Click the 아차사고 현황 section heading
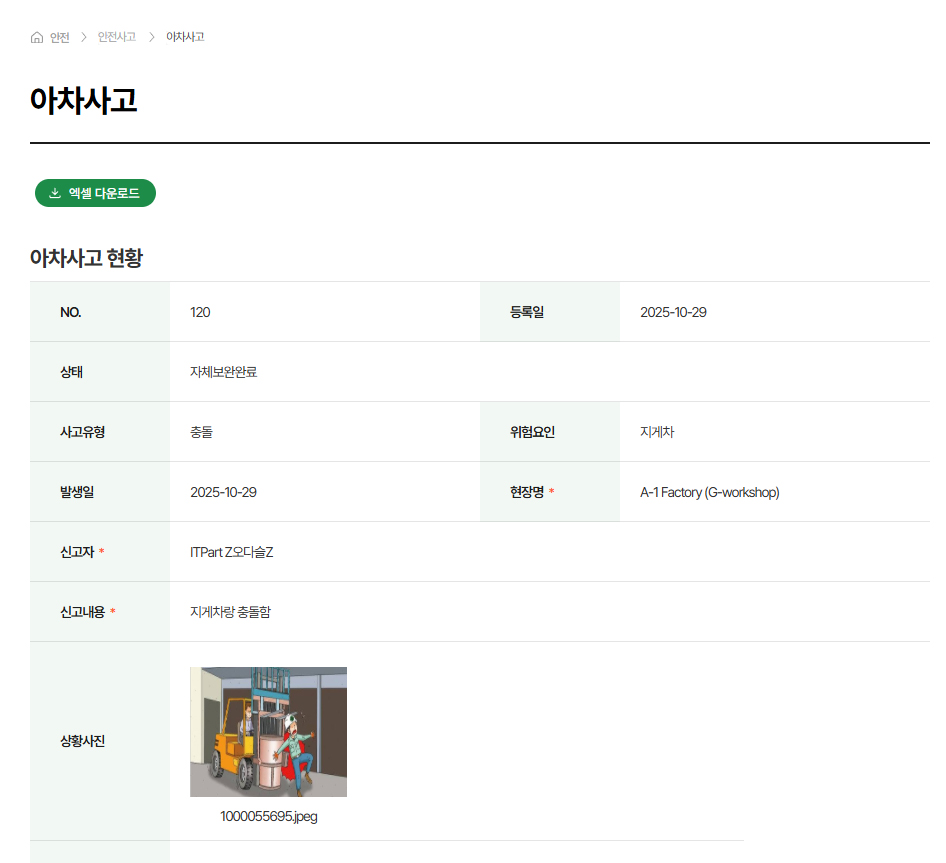 point(86,258)
